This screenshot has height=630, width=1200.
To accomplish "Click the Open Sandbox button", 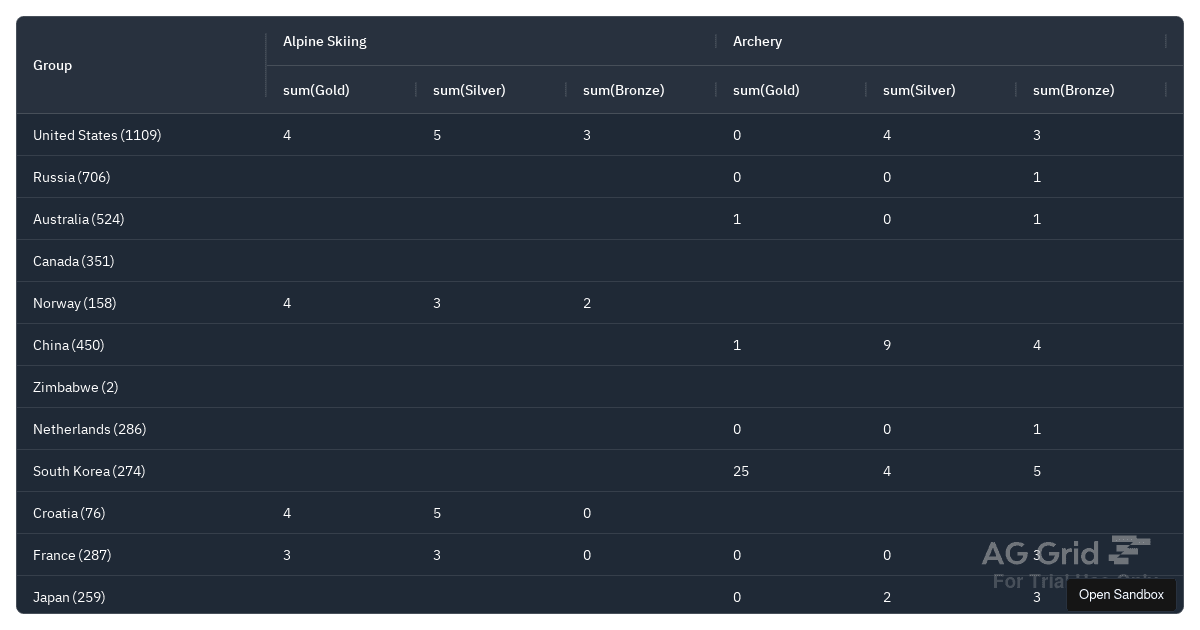I will [x=1121, y=594].
